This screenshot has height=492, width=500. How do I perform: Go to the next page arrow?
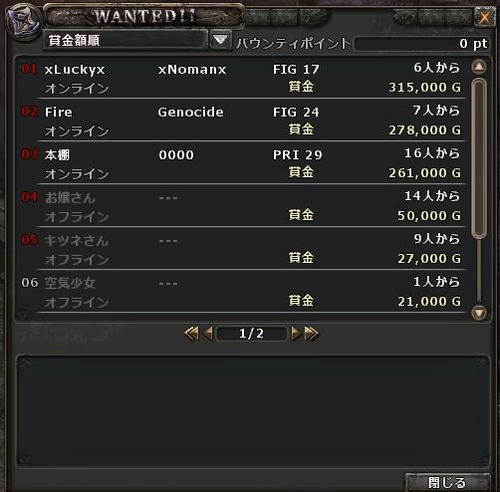(296, 333)
